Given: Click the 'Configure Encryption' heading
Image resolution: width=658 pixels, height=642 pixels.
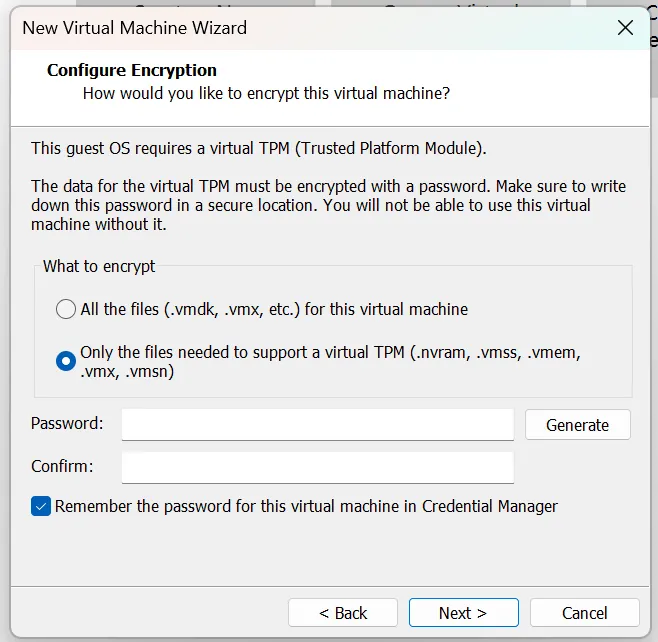Looking at the screenshot, I should pyautogui.click(x=132, y=71).
